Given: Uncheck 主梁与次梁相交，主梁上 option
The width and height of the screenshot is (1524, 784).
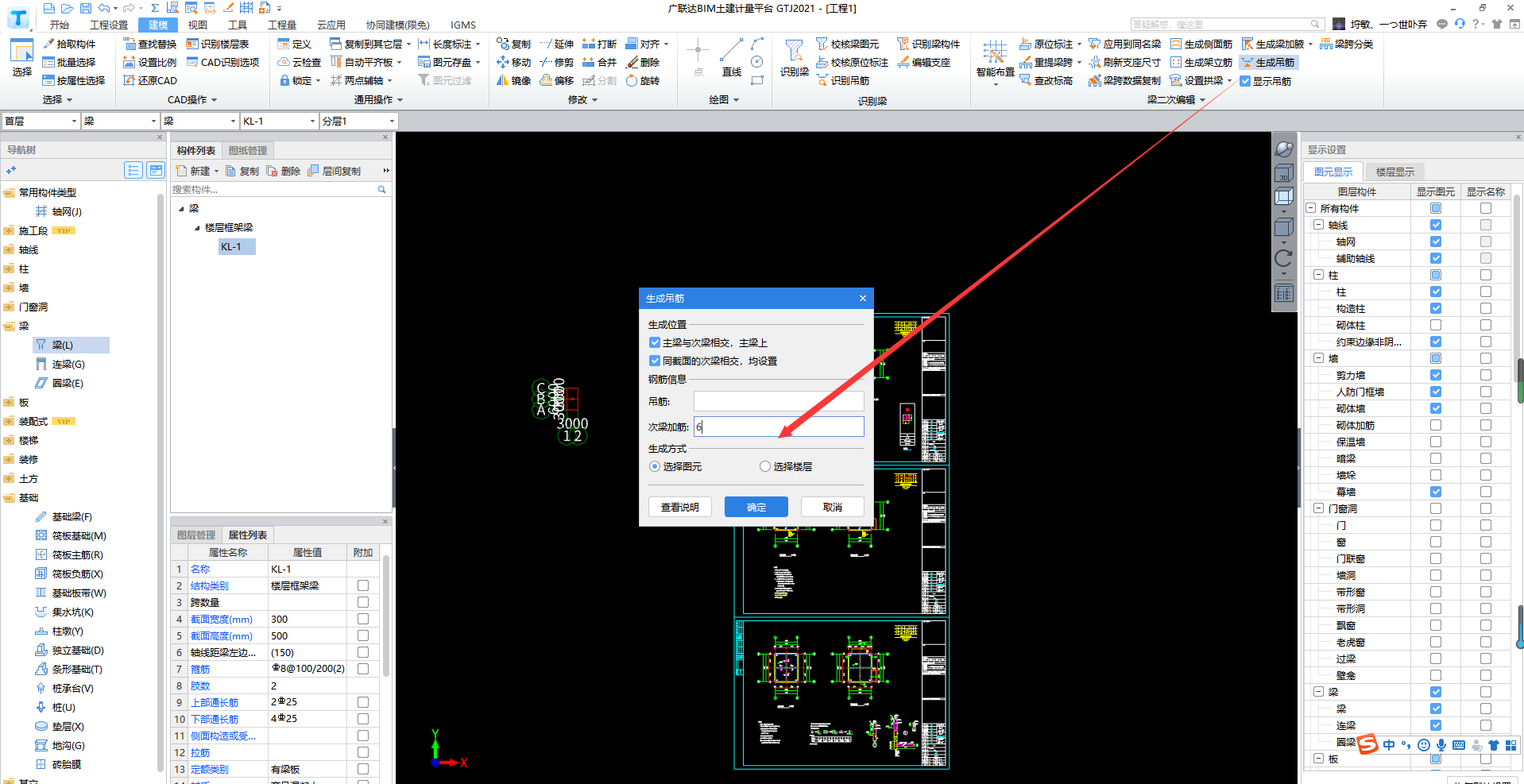Looking at the screenshot, I should pyautogui.click(x=655, y=342).
